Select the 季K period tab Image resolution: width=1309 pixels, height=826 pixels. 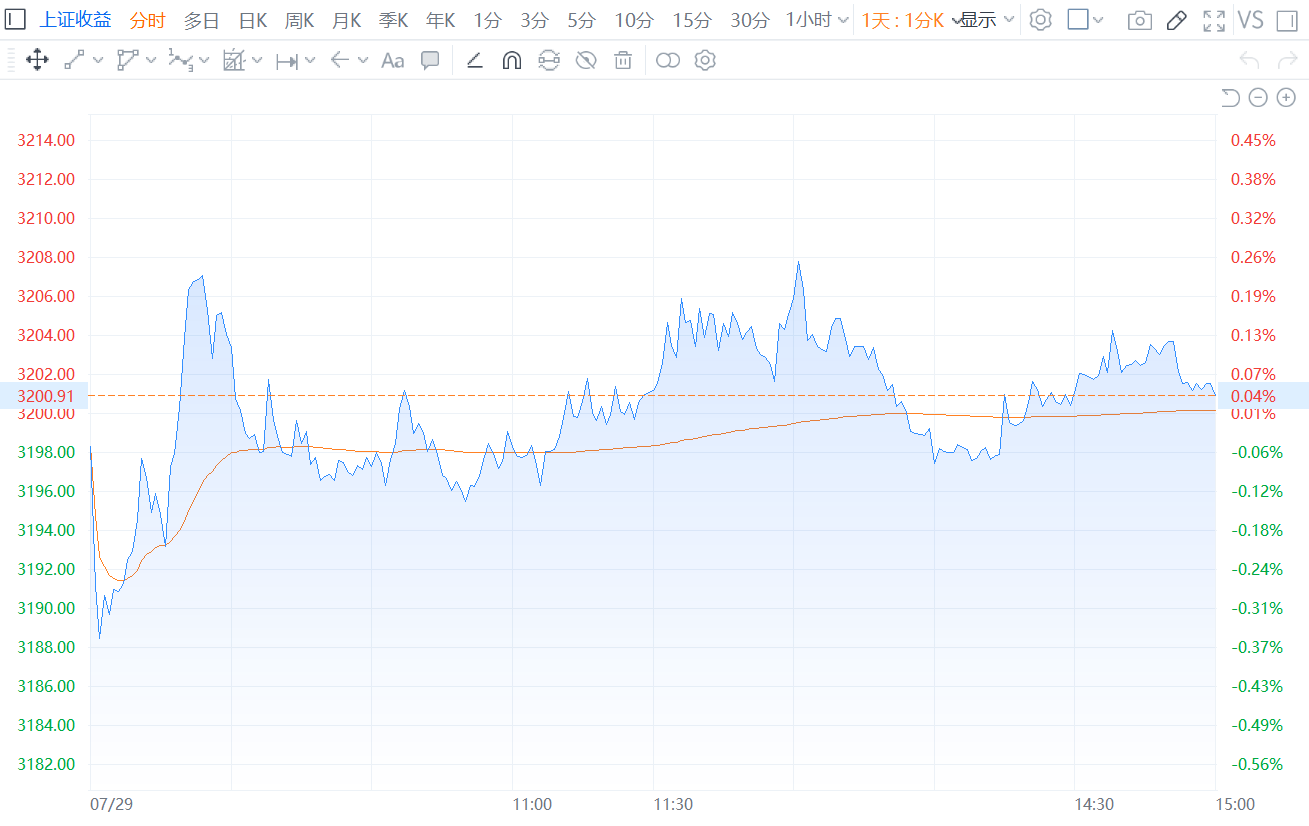coord(393,20)
